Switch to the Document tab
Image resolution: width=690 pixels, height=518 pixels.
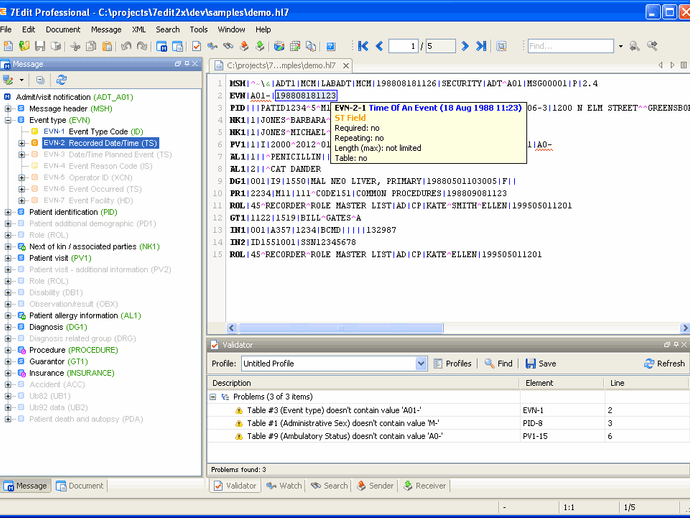click(80, 486)
